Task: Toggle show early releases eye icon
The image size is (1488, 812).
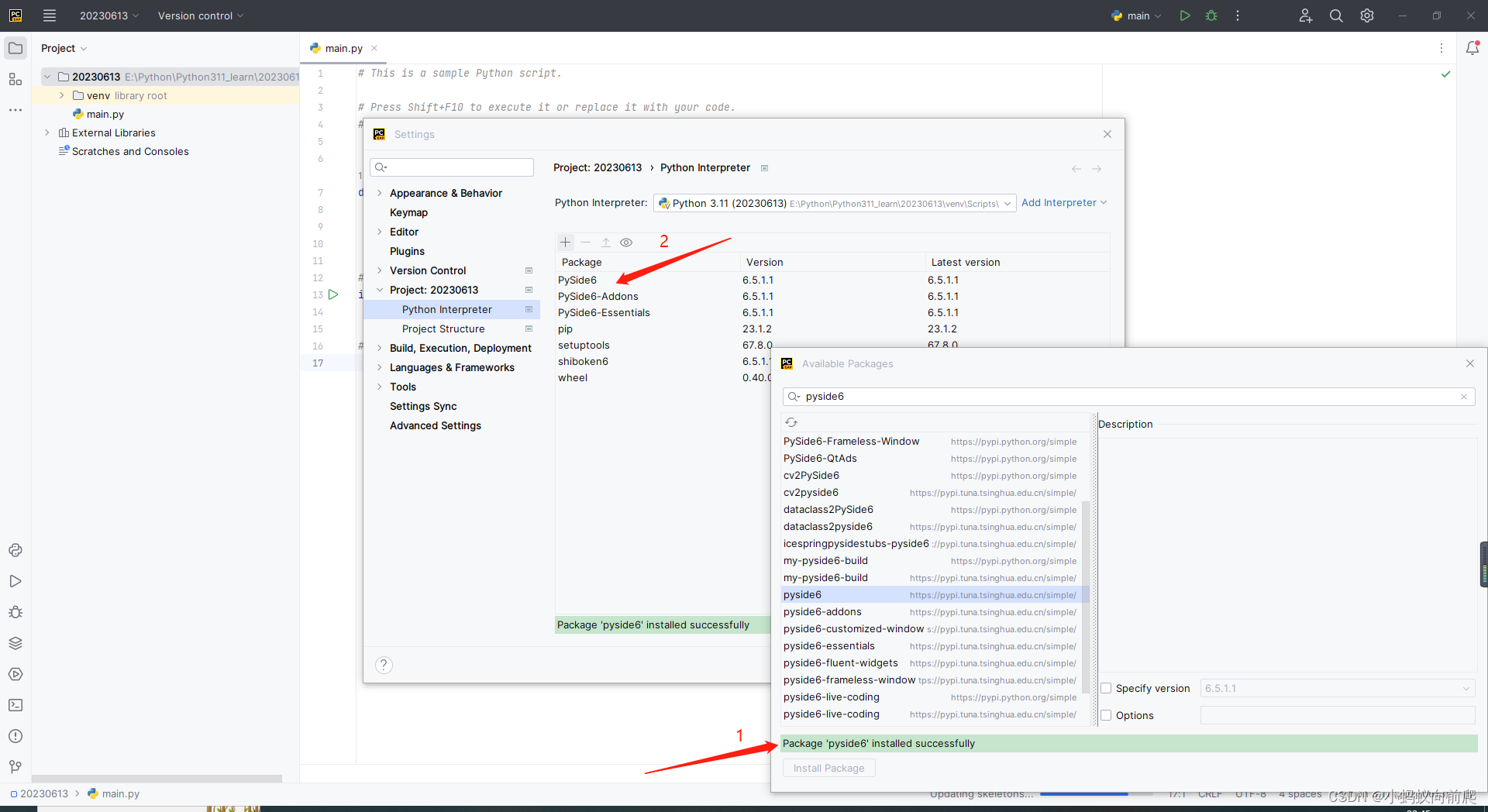Action: coord(626,243)
